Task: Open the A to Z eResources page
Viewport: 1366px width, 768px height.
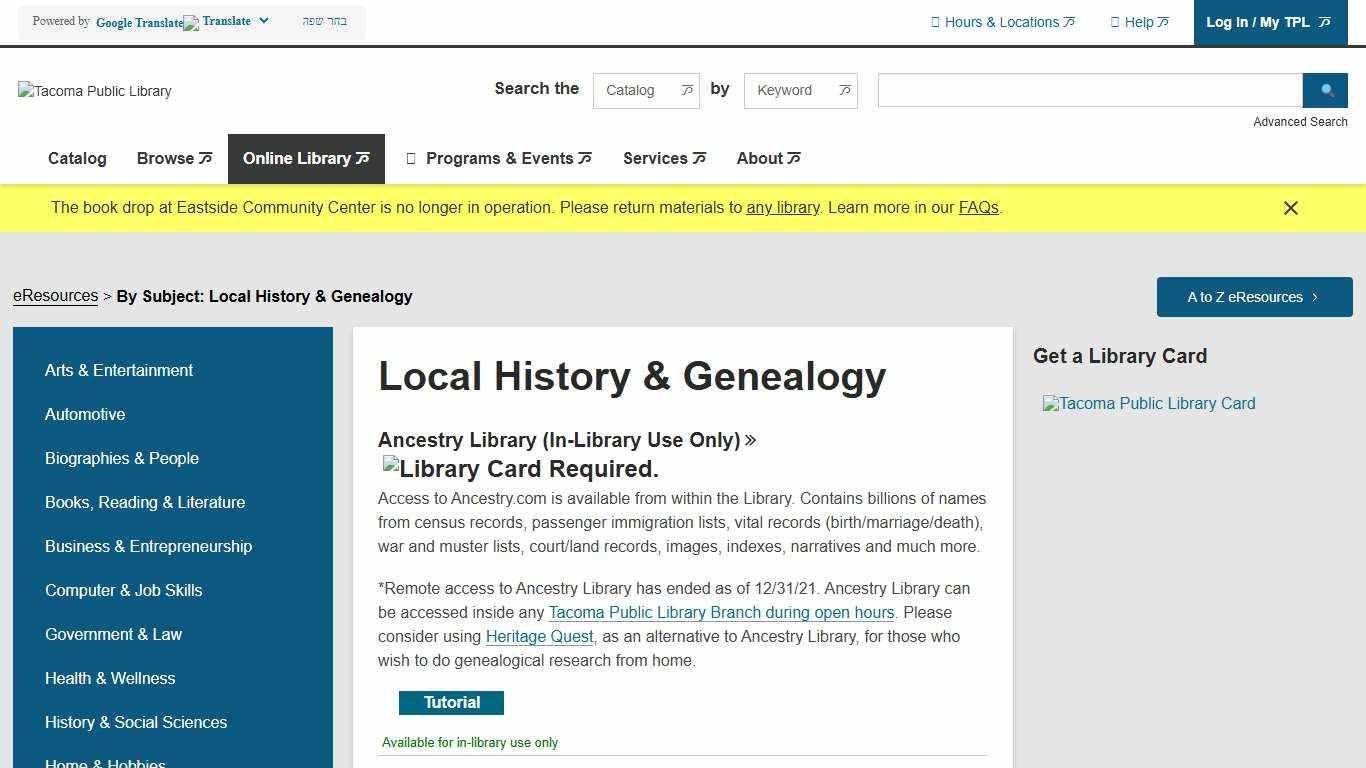Action: 1252,297
